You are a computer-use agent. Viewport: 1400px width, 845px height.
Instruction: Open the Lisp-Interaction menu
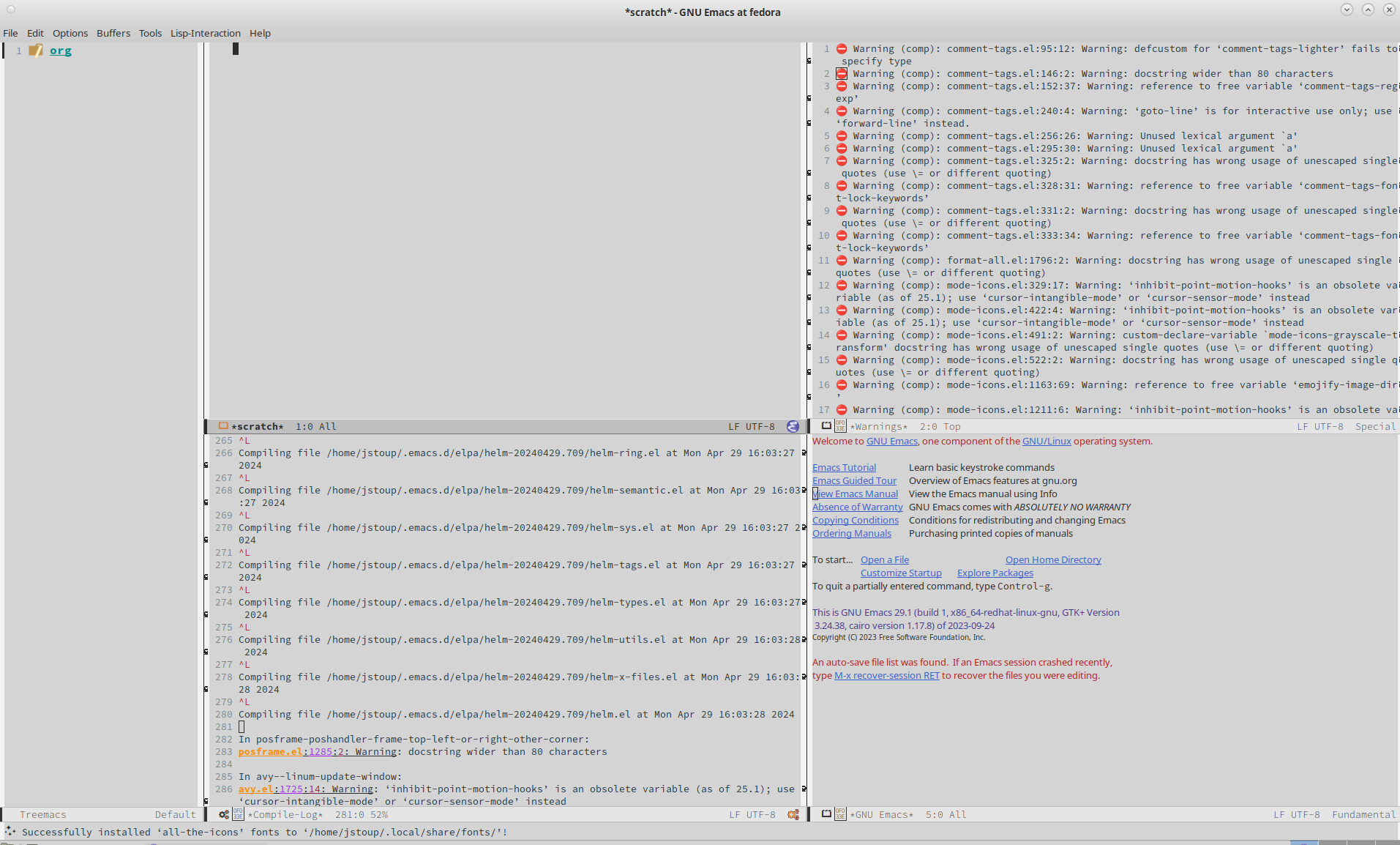[x=206, y=33]
